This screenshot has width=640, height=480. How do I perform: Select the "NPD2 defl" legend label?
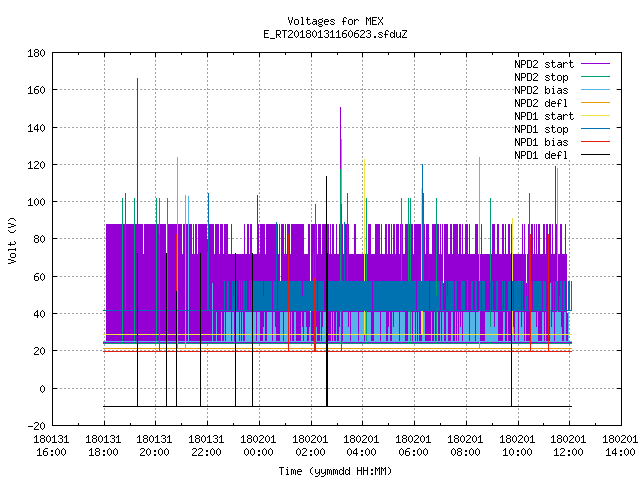point(541,103)
